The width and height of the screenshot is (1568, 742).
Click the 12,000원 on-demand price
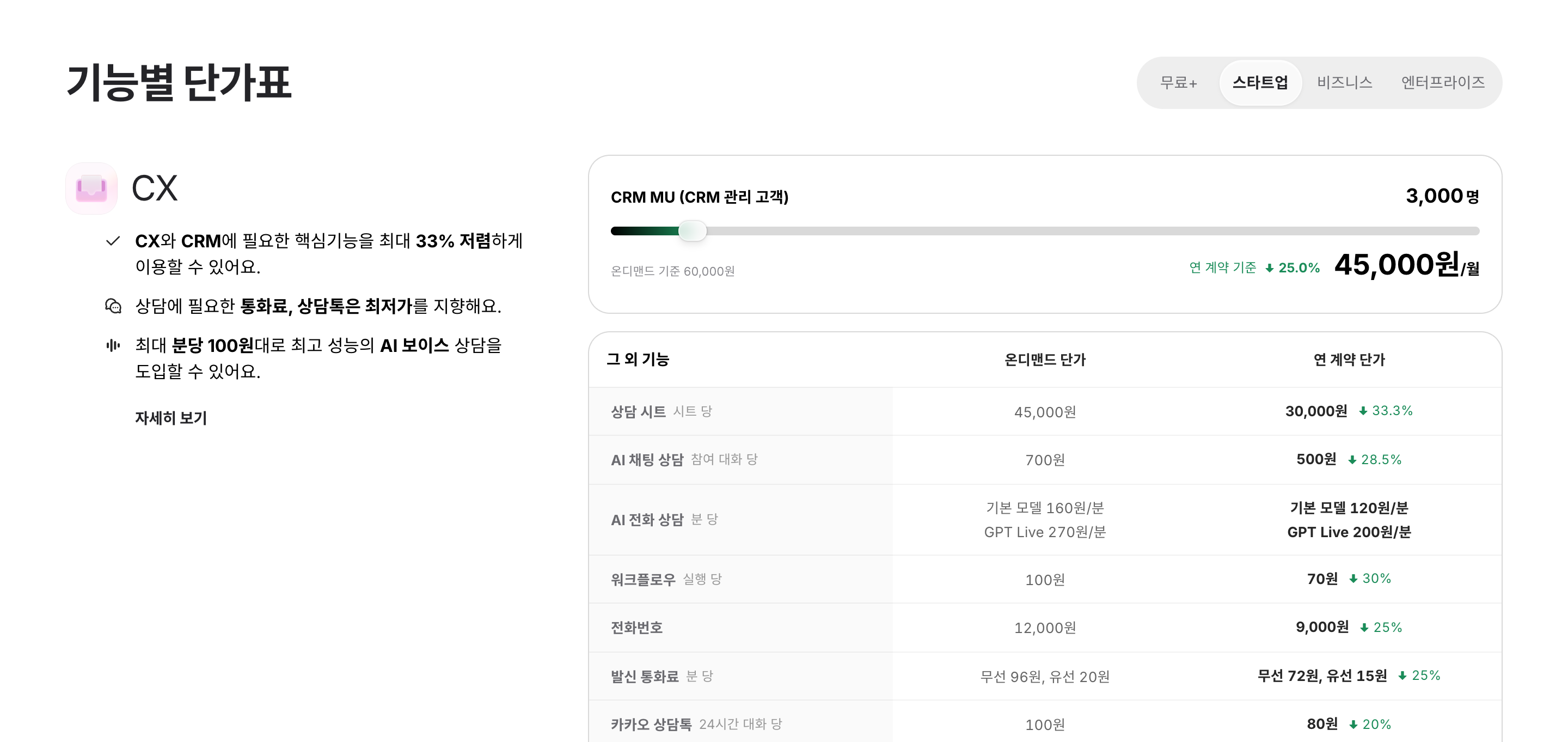coord(1045,628)
